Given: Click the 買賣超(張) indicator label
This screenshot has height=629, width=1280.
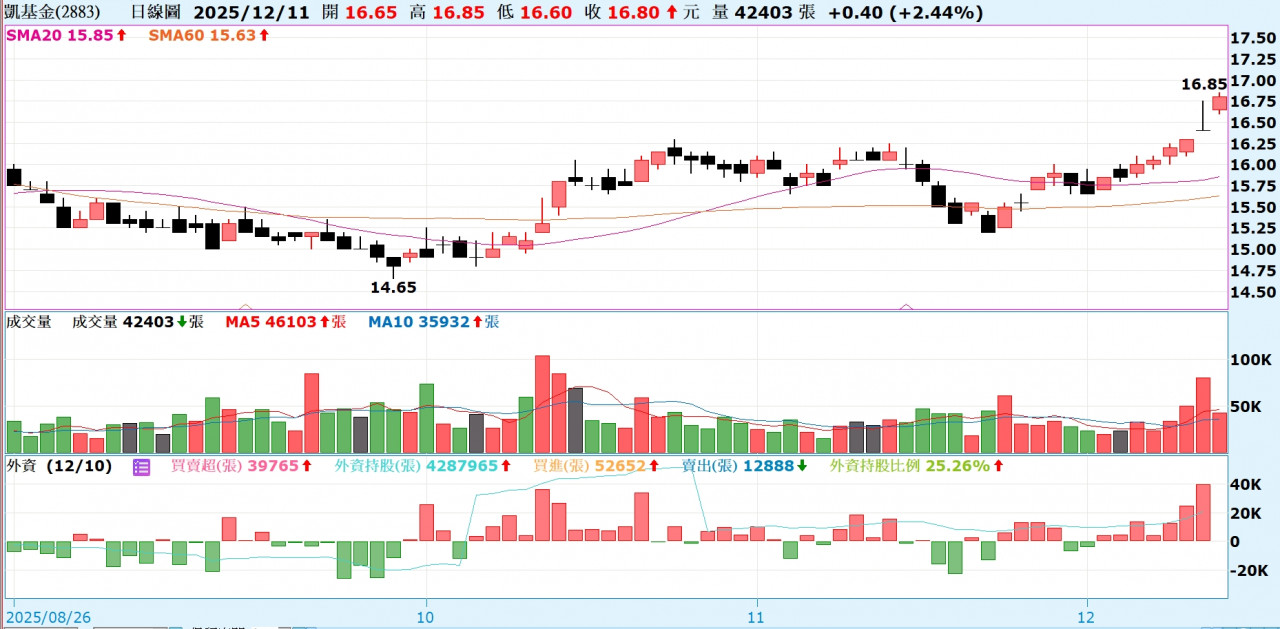Looking at the screenshot, I should (242, 466).
